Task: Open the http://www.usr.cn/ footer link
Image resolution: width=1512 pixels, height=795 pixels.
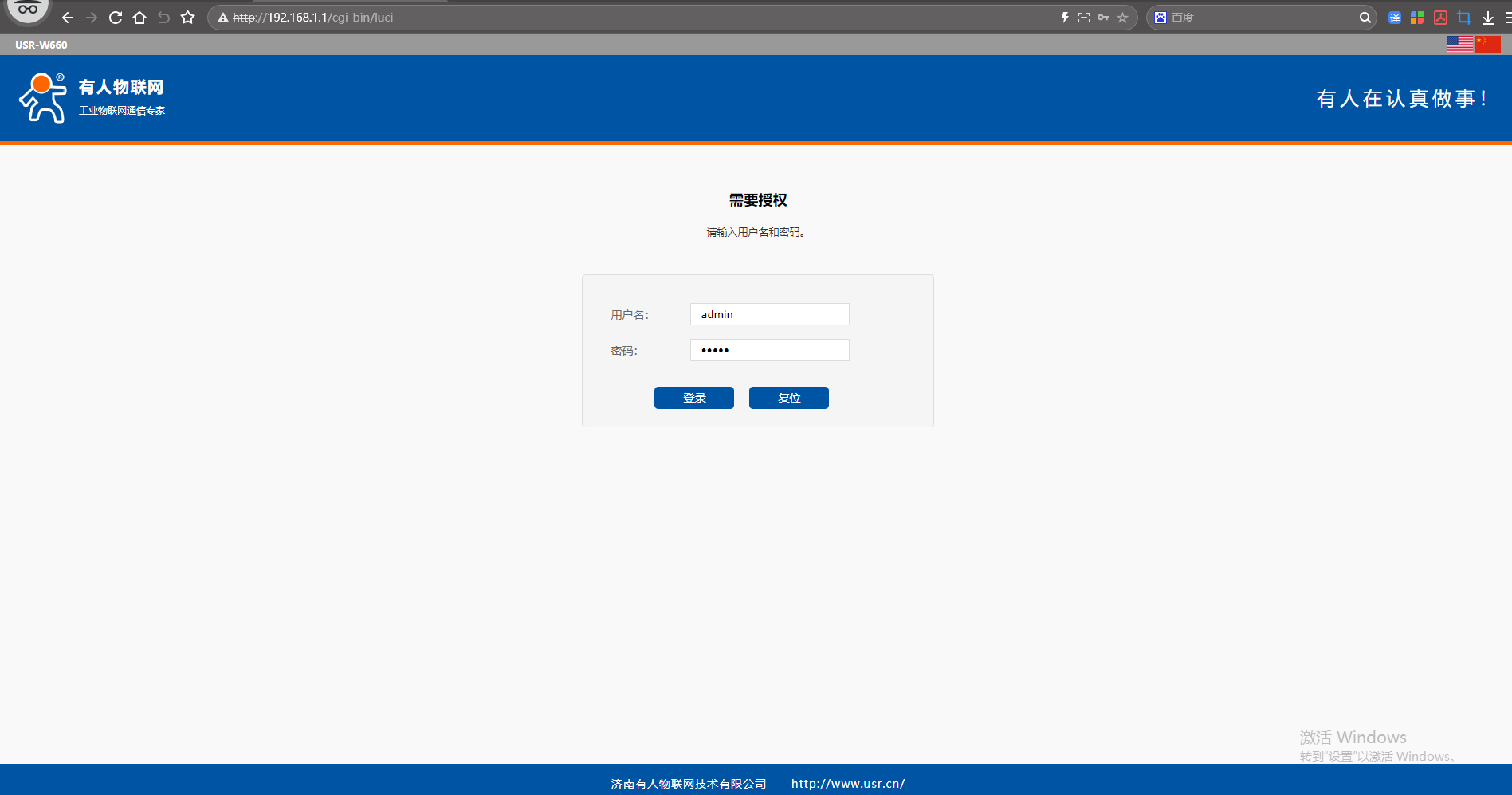Action: pyautogui.click(x=847, y=784)
